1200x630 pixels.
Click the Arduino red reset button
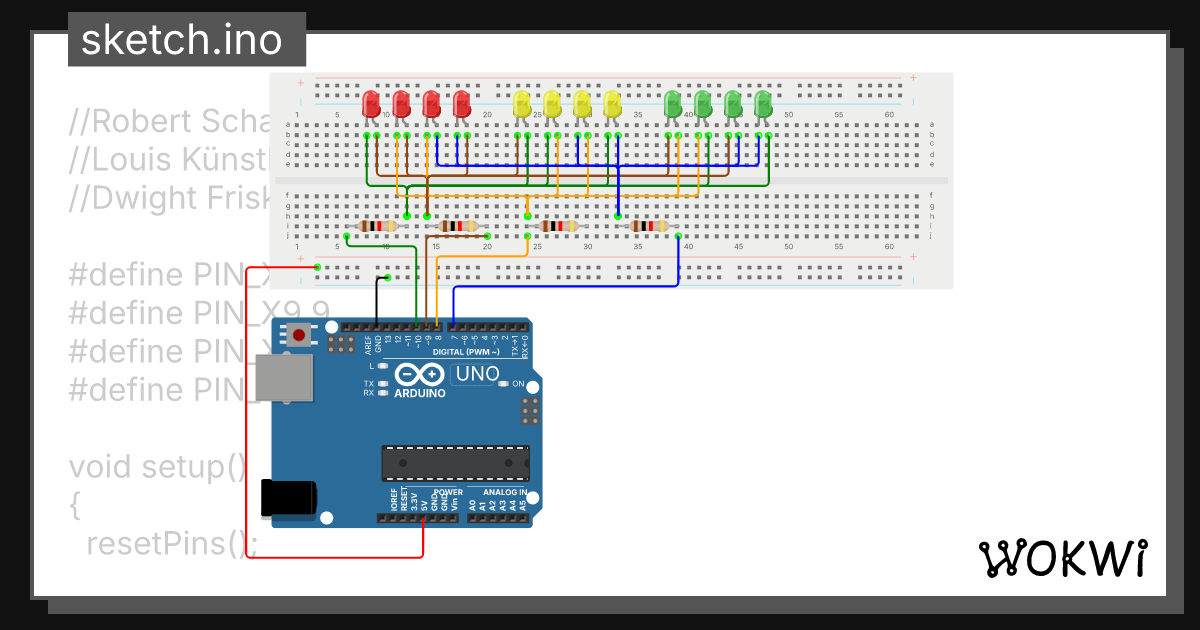(298, 336)
